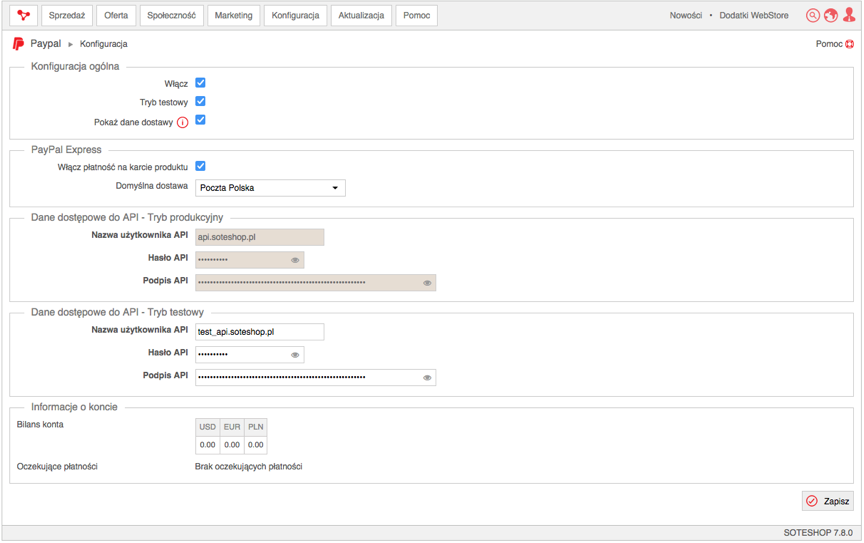Open the Dodatki WebStore link
Screen dimensions: 864x543
[x=754, y=15]
